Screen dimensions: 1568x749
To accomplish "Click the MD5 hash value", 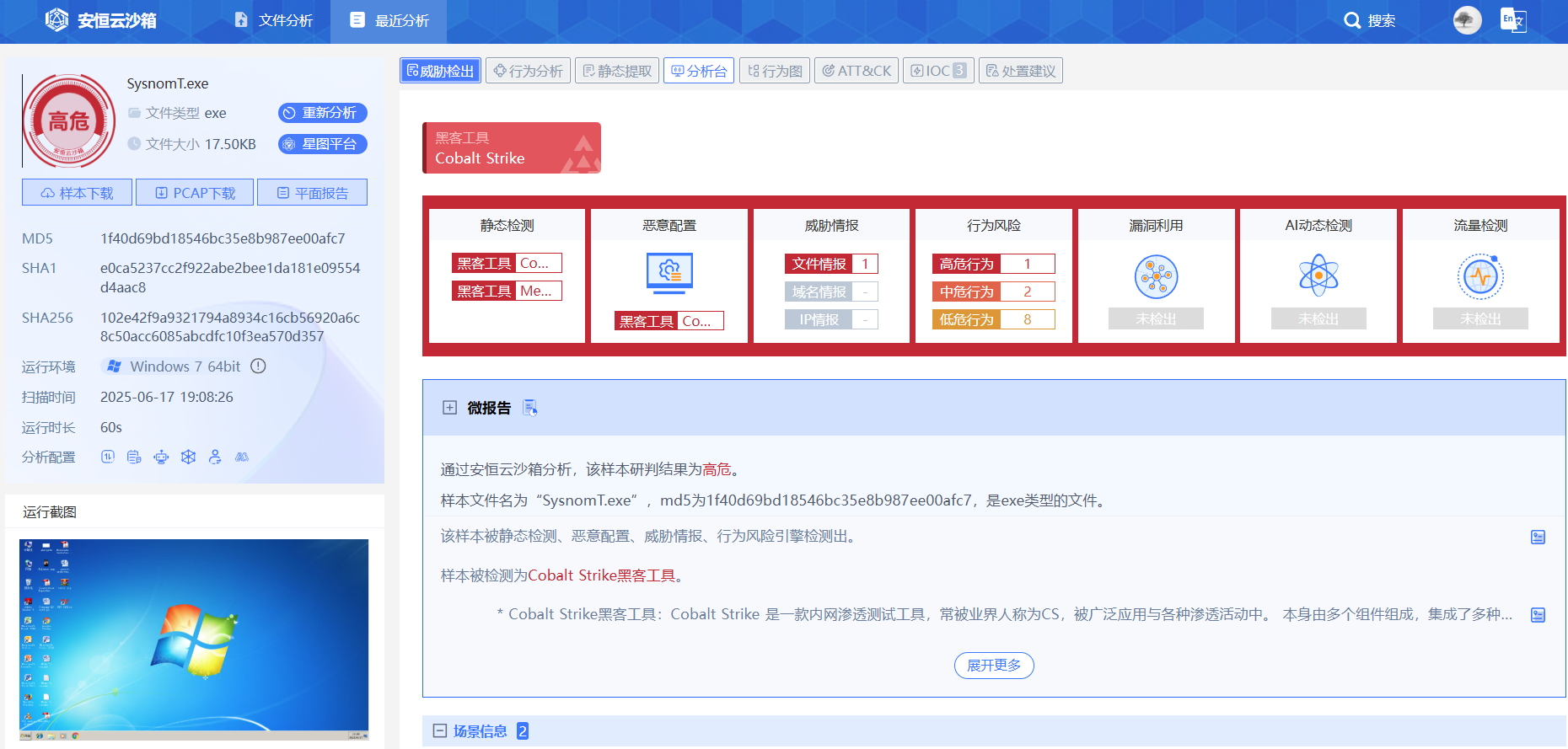I will tap(223, 238).
